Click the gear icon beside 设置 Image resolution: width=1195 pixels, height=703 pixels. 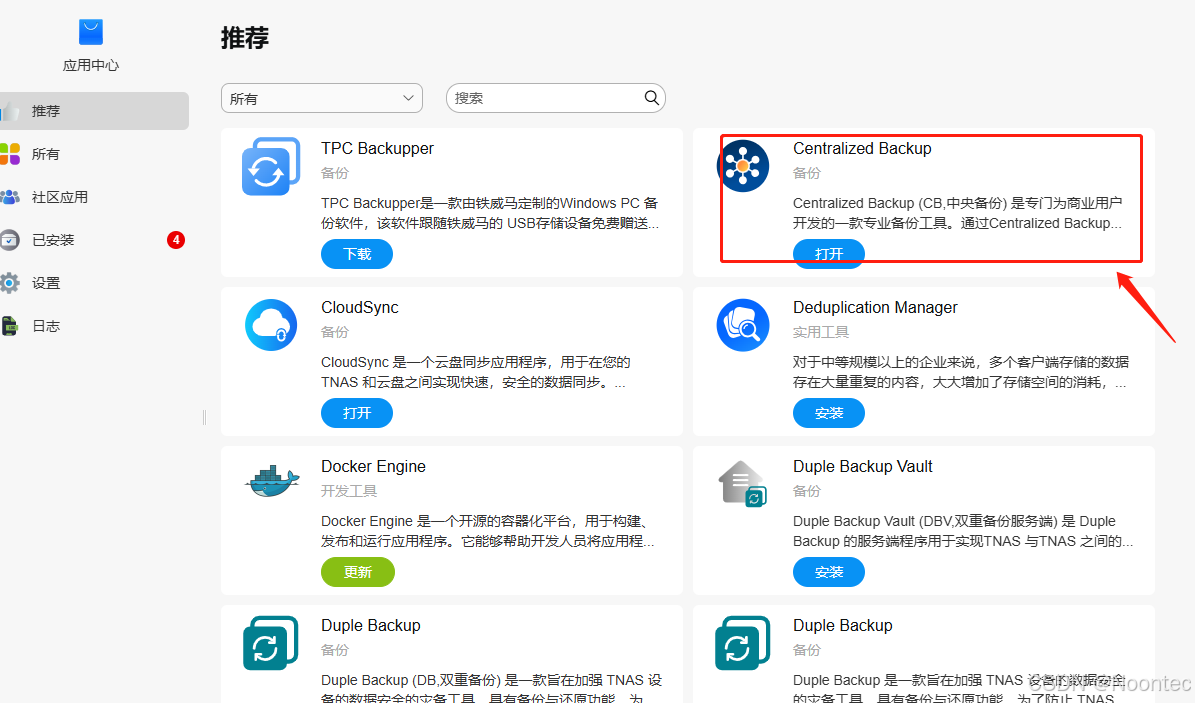[x=10, y=283]
